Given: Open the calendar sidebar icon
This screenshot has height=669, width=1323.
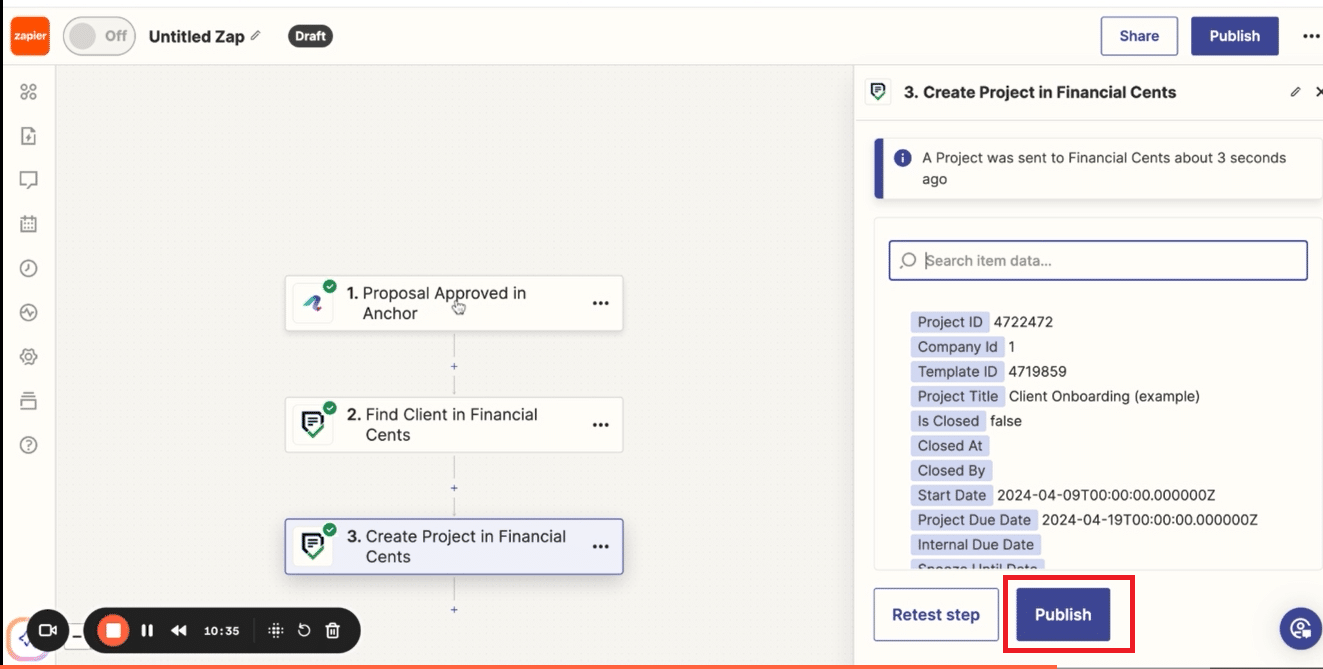Looking at the screenshot, I should pos(28,224).
